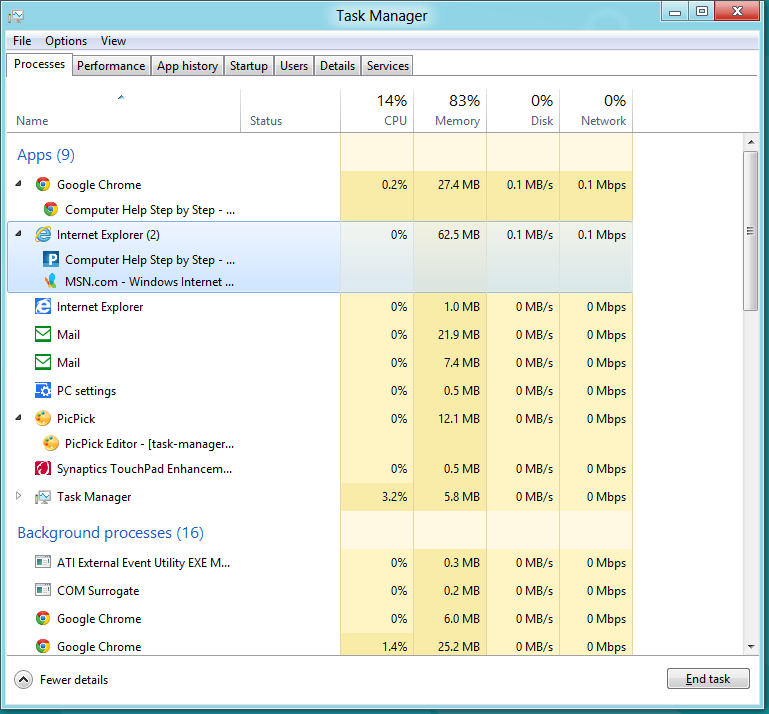The image size is (769, 714).
Task: Click the PicPick Editor child row icon
Action: (x=51, y=443)
